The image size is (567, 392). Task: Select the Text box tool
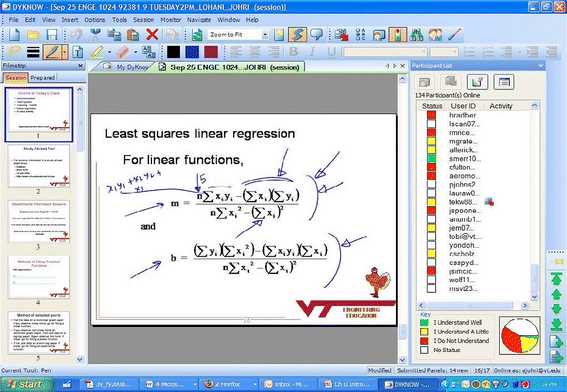click(x=77, y=52)
